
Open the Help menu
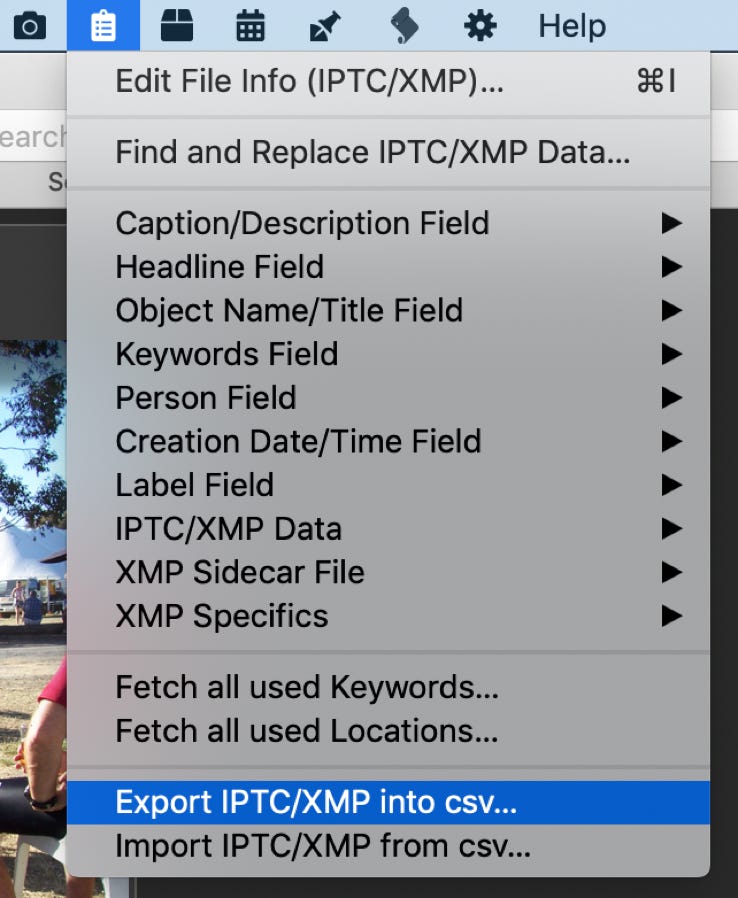tap(572, 26)
